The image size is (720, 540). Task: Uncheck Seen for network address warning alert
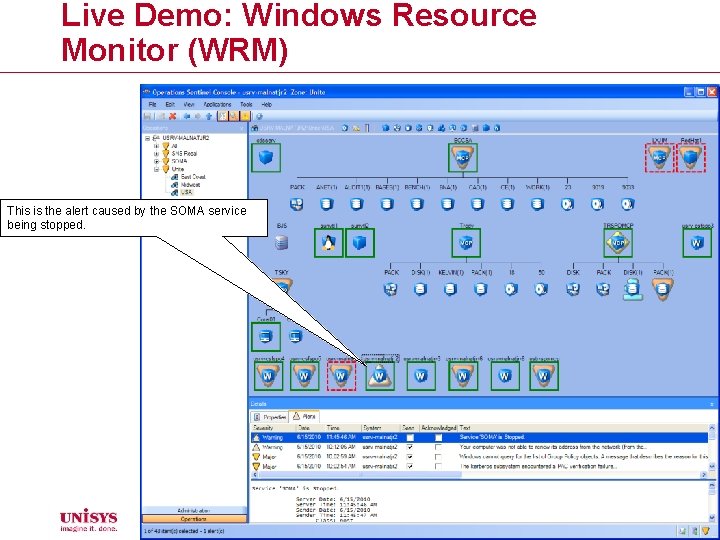410,447
